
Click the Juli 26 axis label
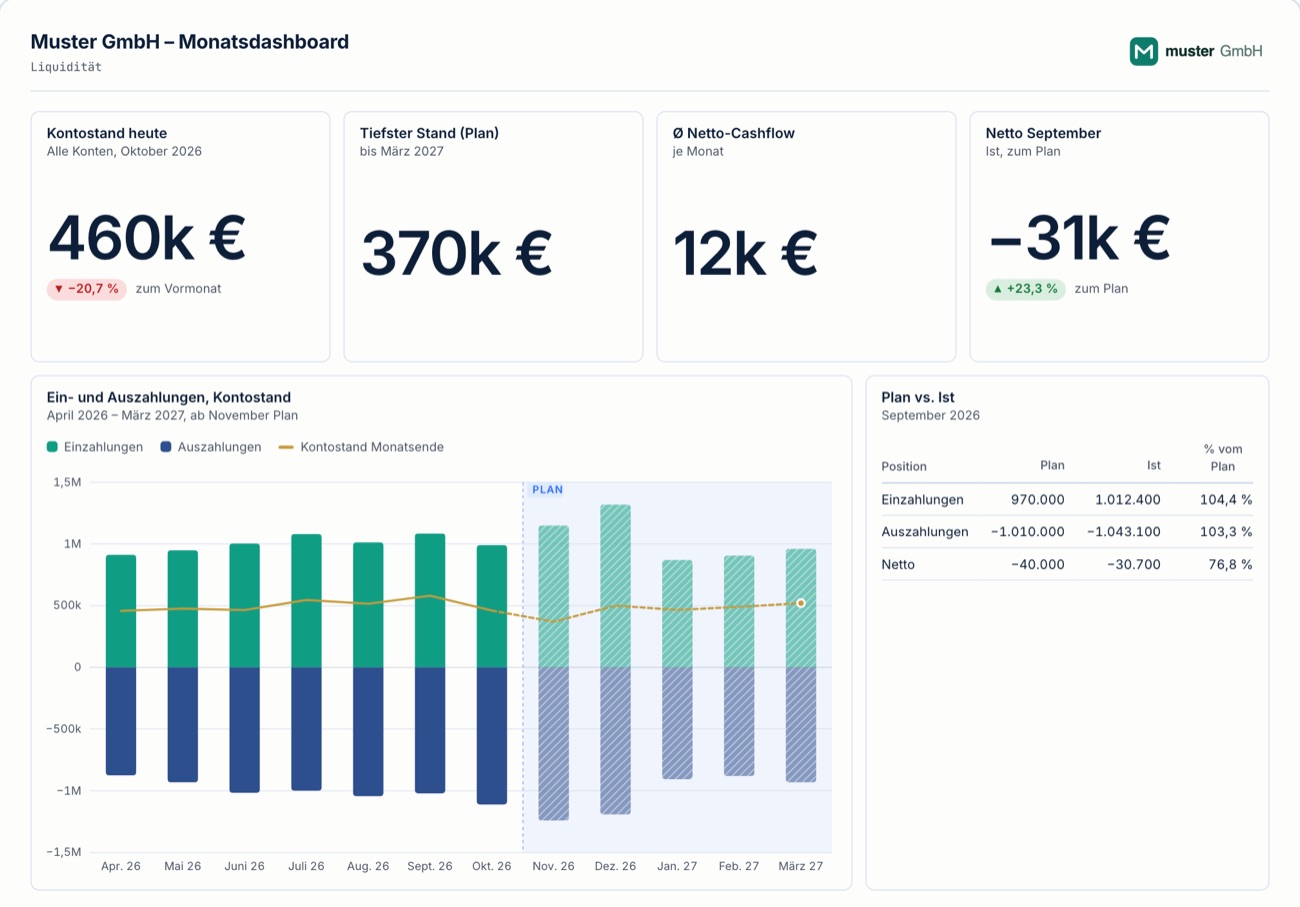306,866
